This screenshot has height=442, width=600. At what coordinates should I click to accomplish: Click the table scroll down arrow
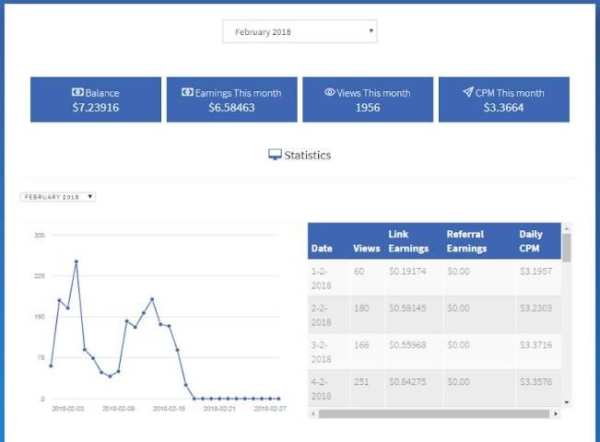[x=567, y=403]
